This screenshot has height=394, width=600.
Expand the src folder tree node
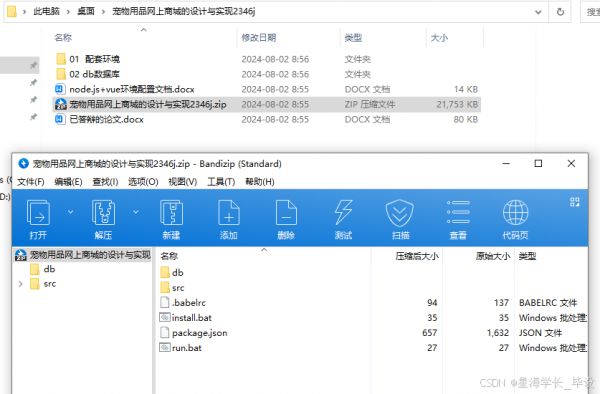[x=21, y=284]
